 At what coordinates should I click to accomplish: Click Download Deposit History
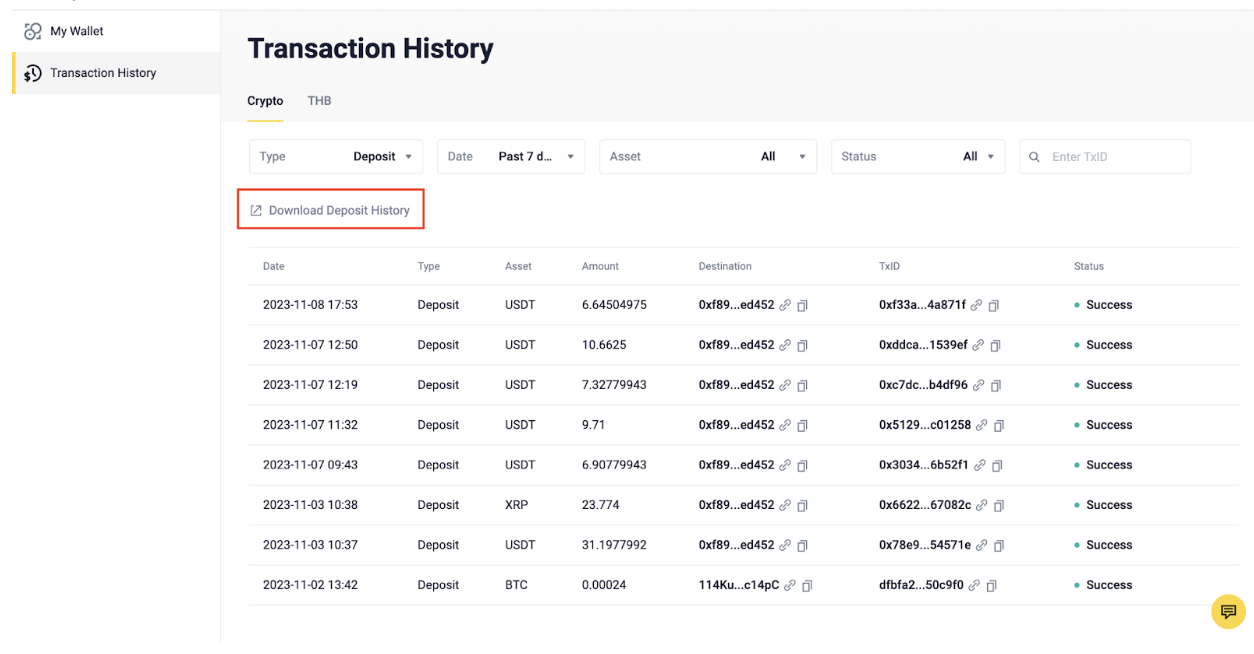[331, 211]
